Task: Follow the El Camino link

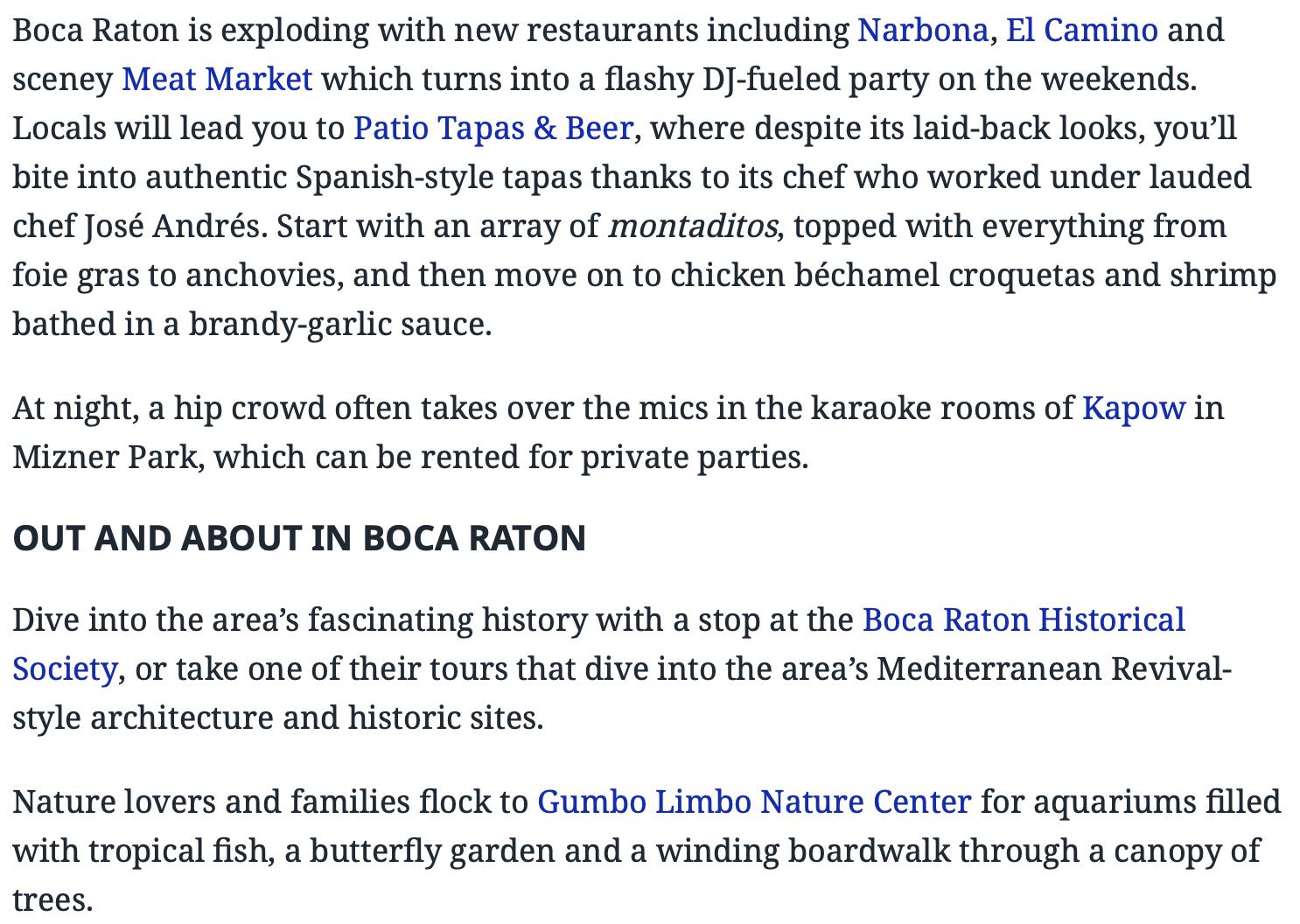Action: pos(1082,31)
